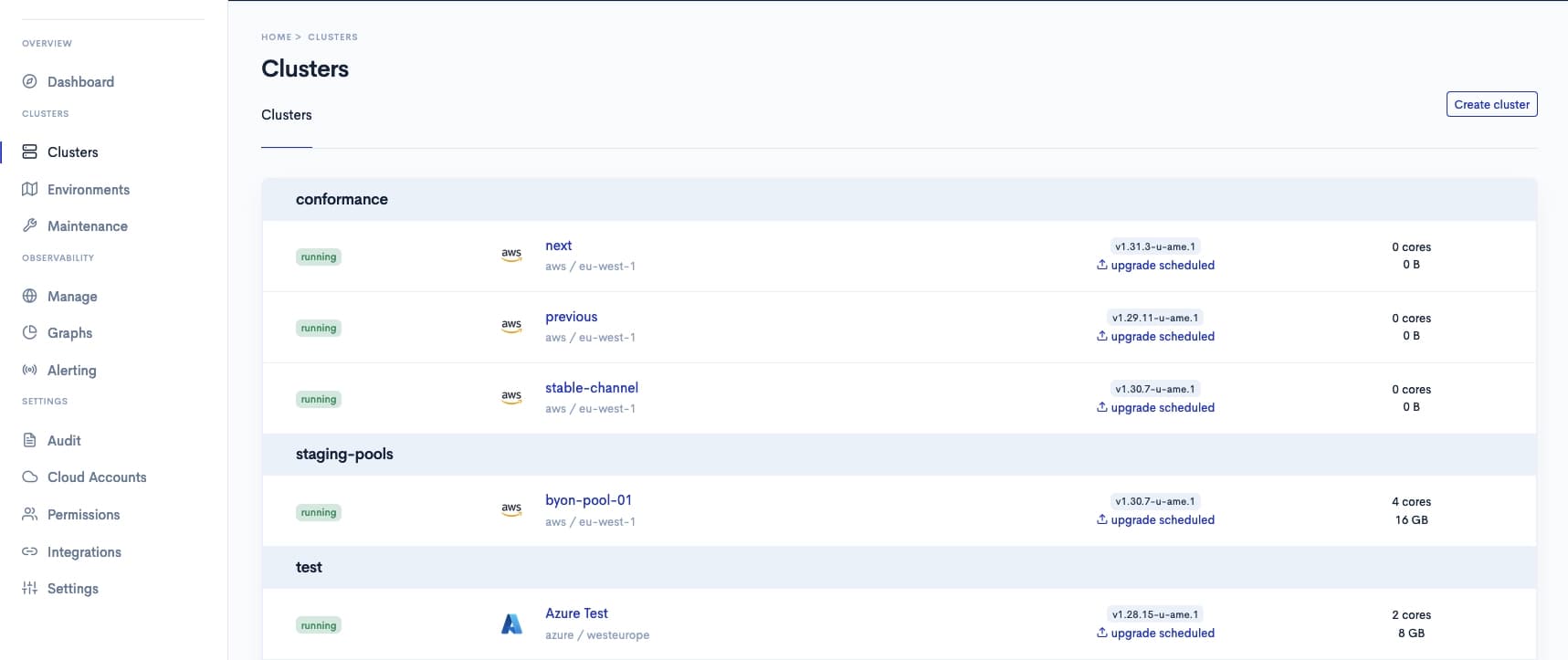Open Audit in the sidebar
1568x660 pixels.
point(64,440)
